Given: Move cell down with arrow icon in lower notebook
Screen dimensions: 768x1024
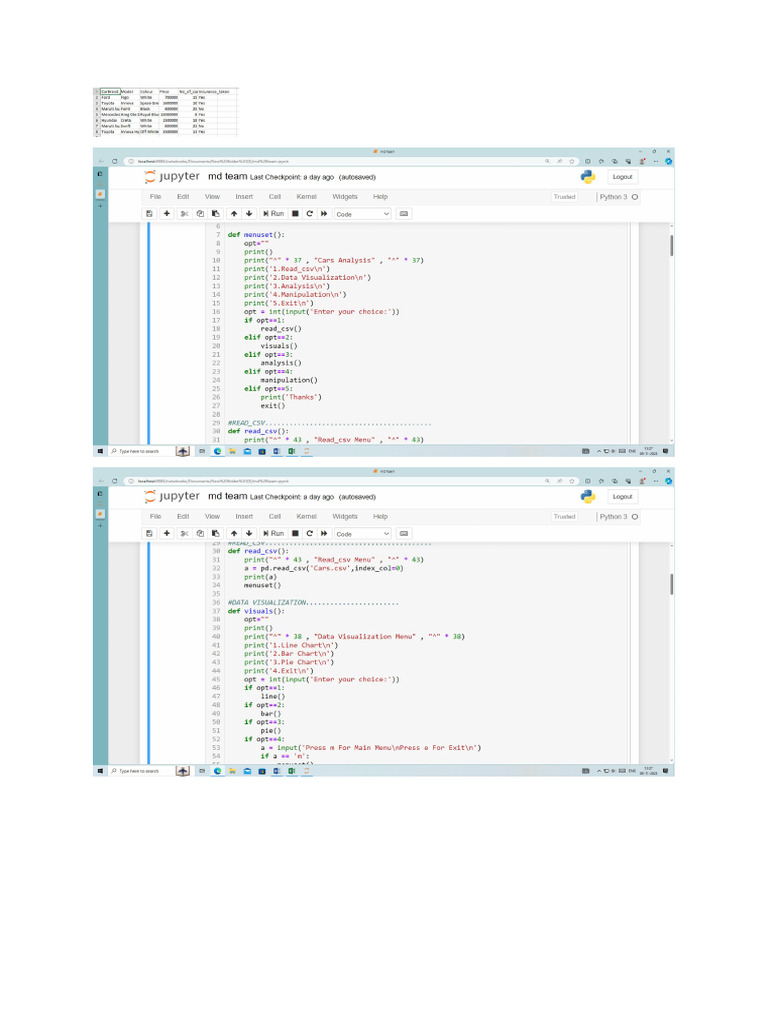Looking at the screenshot, I should [248, 534].
